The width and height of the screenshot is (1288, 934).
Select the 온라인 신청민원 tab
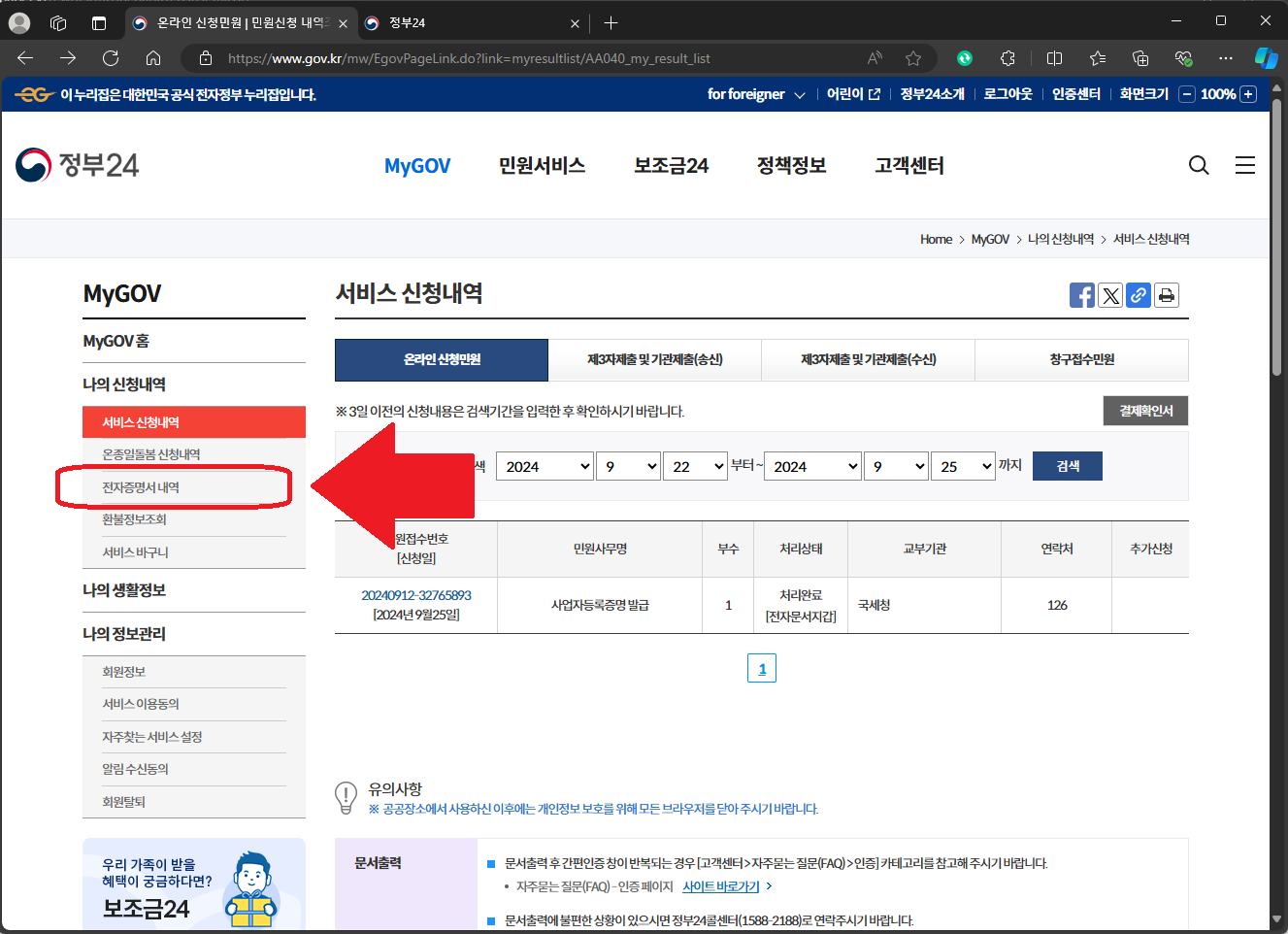[442, 360]
